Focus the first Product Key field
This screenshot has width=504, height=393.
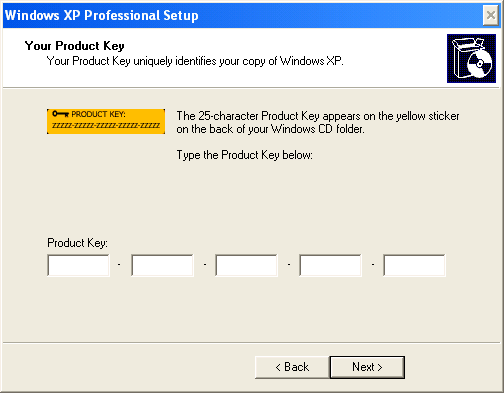pyautogui.click(x=78, y=265)
